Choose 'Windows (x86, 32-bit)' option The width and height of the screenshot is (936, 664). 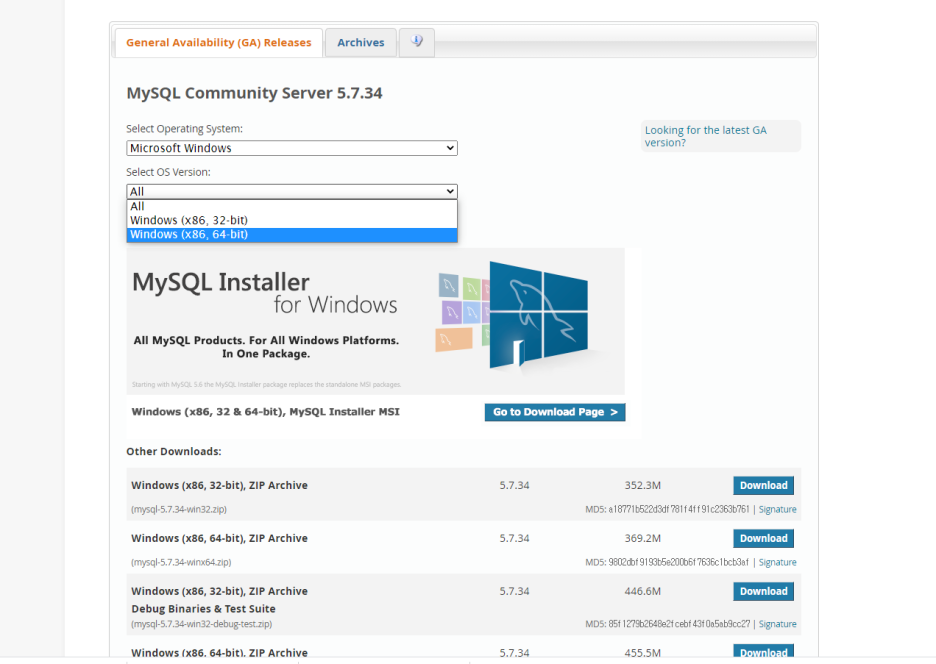[x=292, y=220]
